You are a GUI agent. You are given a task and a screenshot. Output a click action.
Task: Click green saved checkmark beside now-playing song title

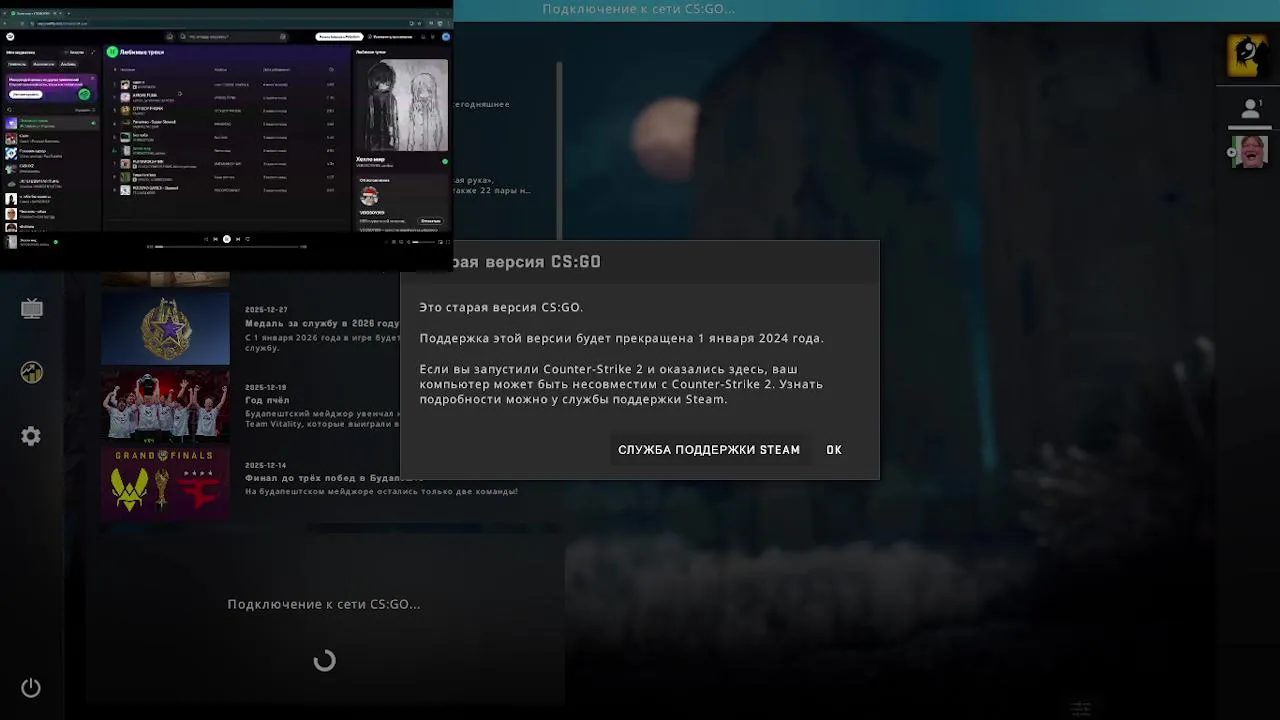pyautogui.click(x=445, y=161)
